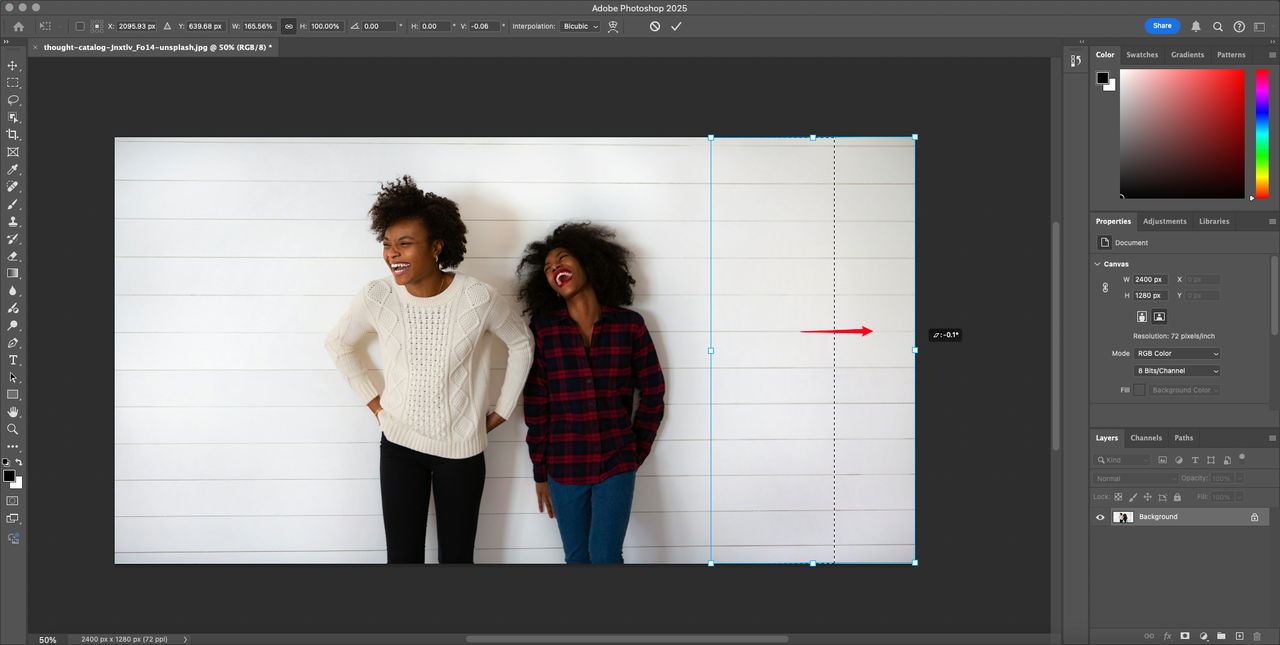The height and width of the screenshot is (645, 1280).
Task: Open the Edit Toolbar three-dots menu
Action: pyautogui.click(x=13, y=446)
